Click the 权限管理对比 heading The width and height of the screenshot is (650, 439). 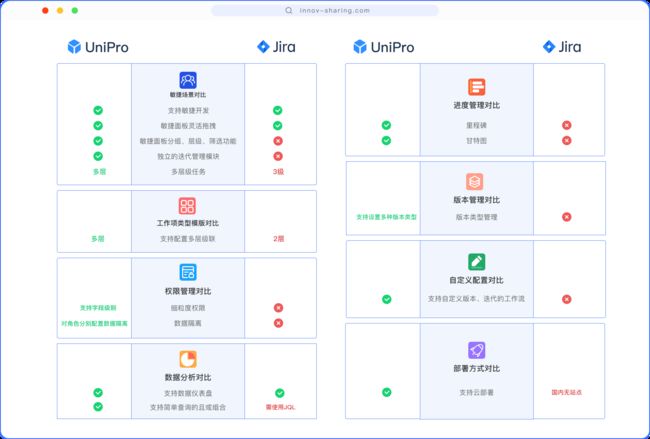coord(188,291)
